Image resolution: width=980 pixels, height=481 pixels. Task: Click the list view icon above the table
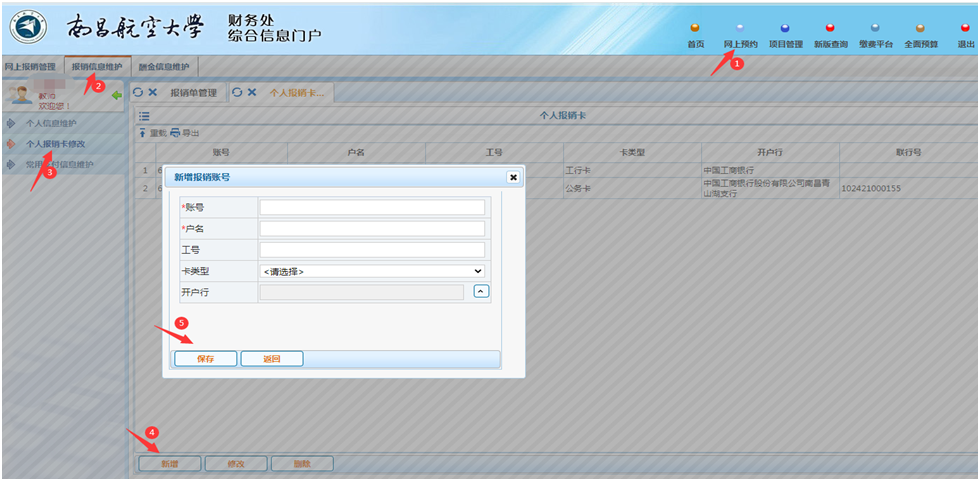[144, 116]
